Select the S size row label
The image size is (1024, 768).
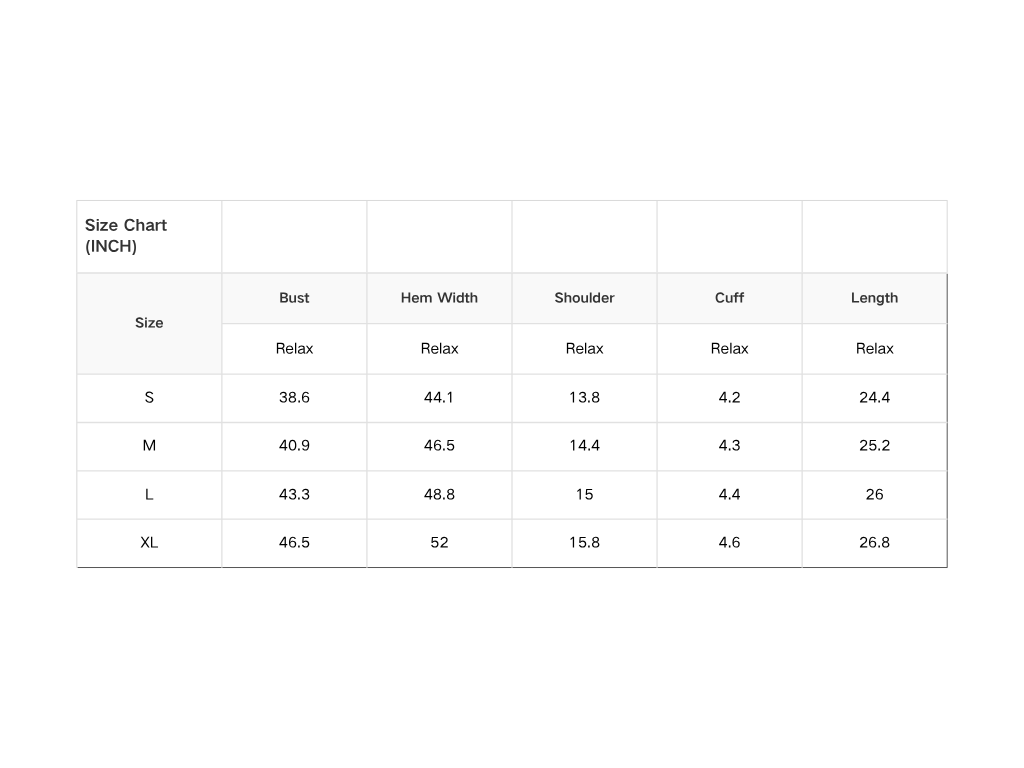[149, 398]
